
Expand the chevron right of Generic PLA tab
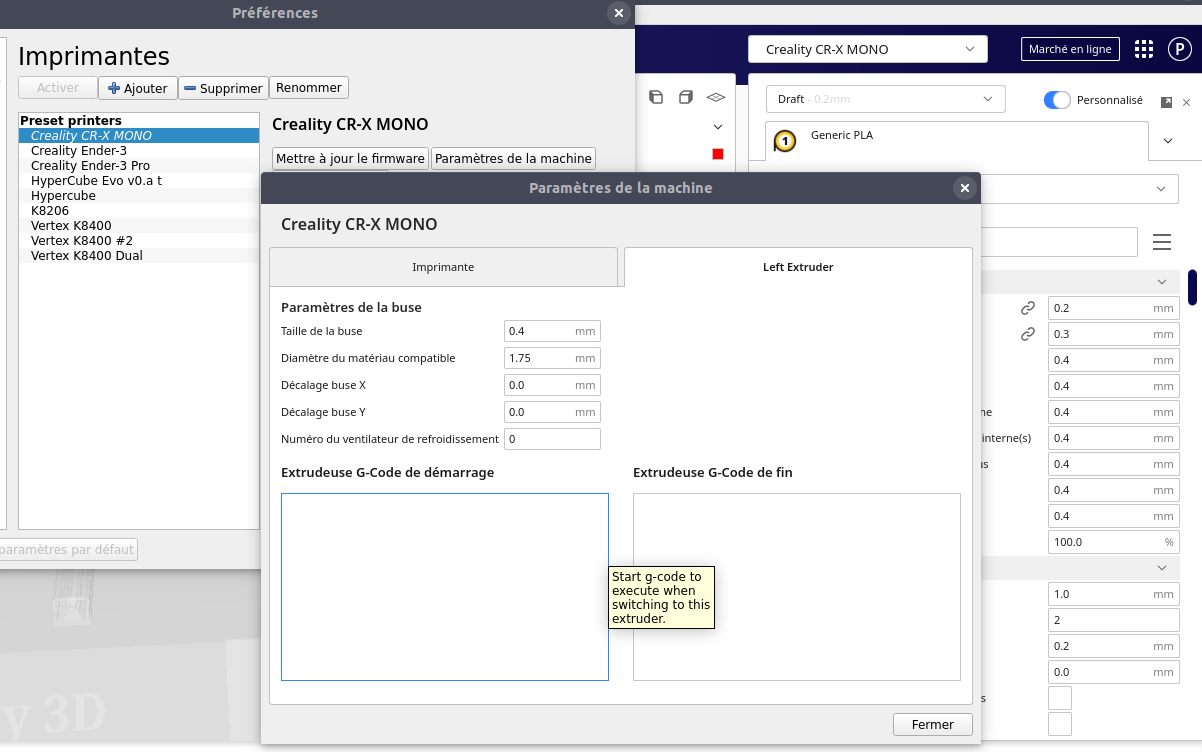click(x=1168, y=141)
